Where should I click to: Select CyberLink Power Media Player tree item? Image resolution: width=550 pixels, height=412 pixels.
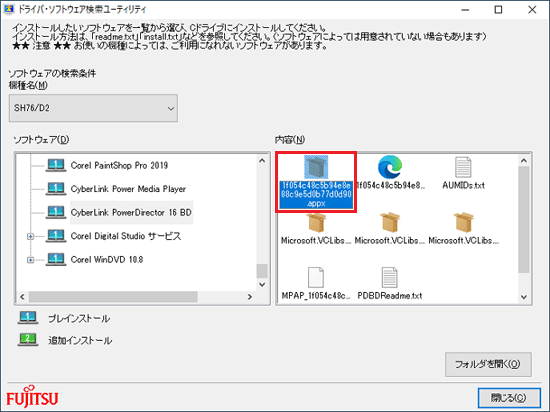128,189
